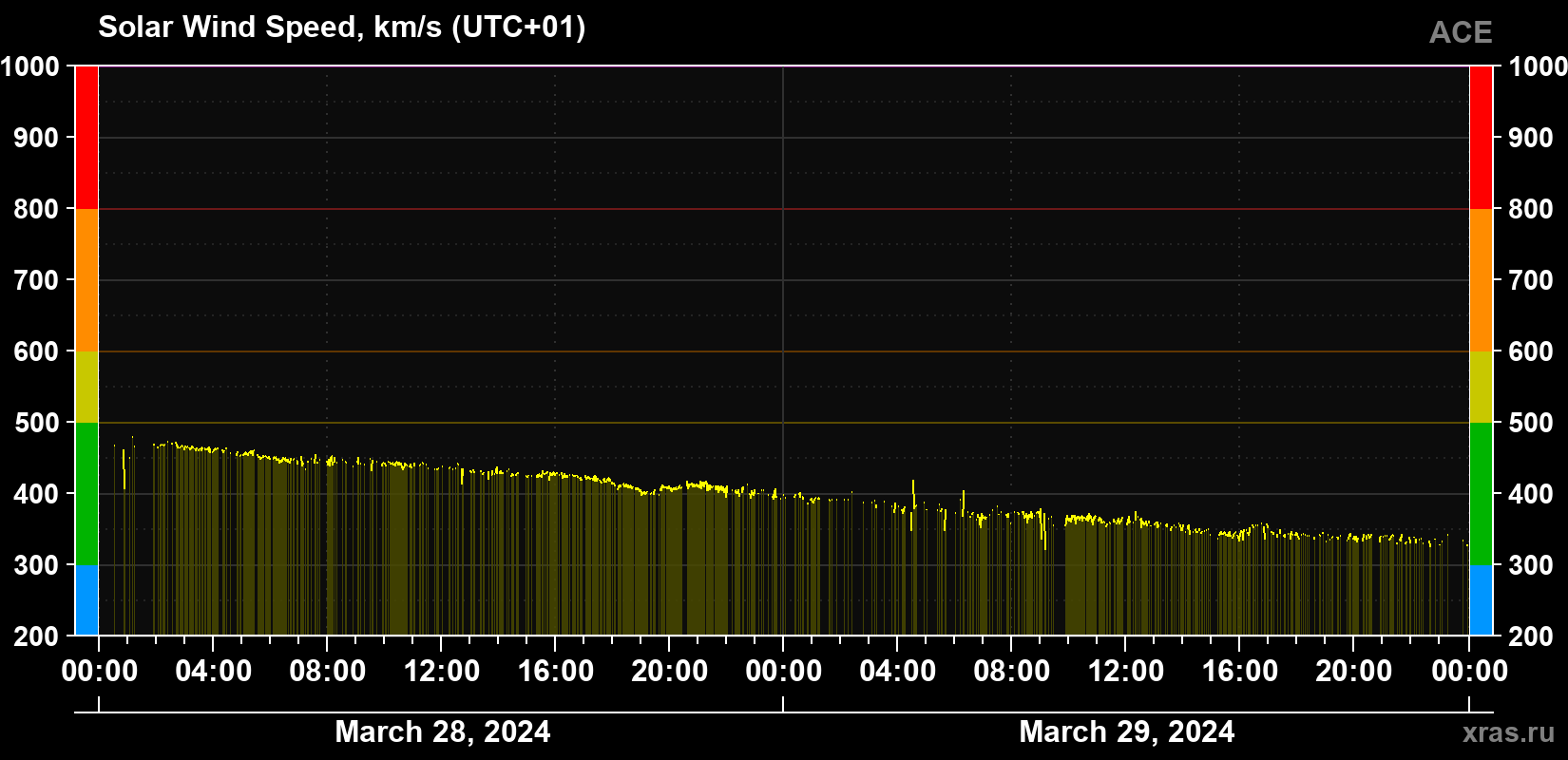Screen dimensions: 1568x760
Task: Click the blue band on right speed scale
Action: point(1481,600)
